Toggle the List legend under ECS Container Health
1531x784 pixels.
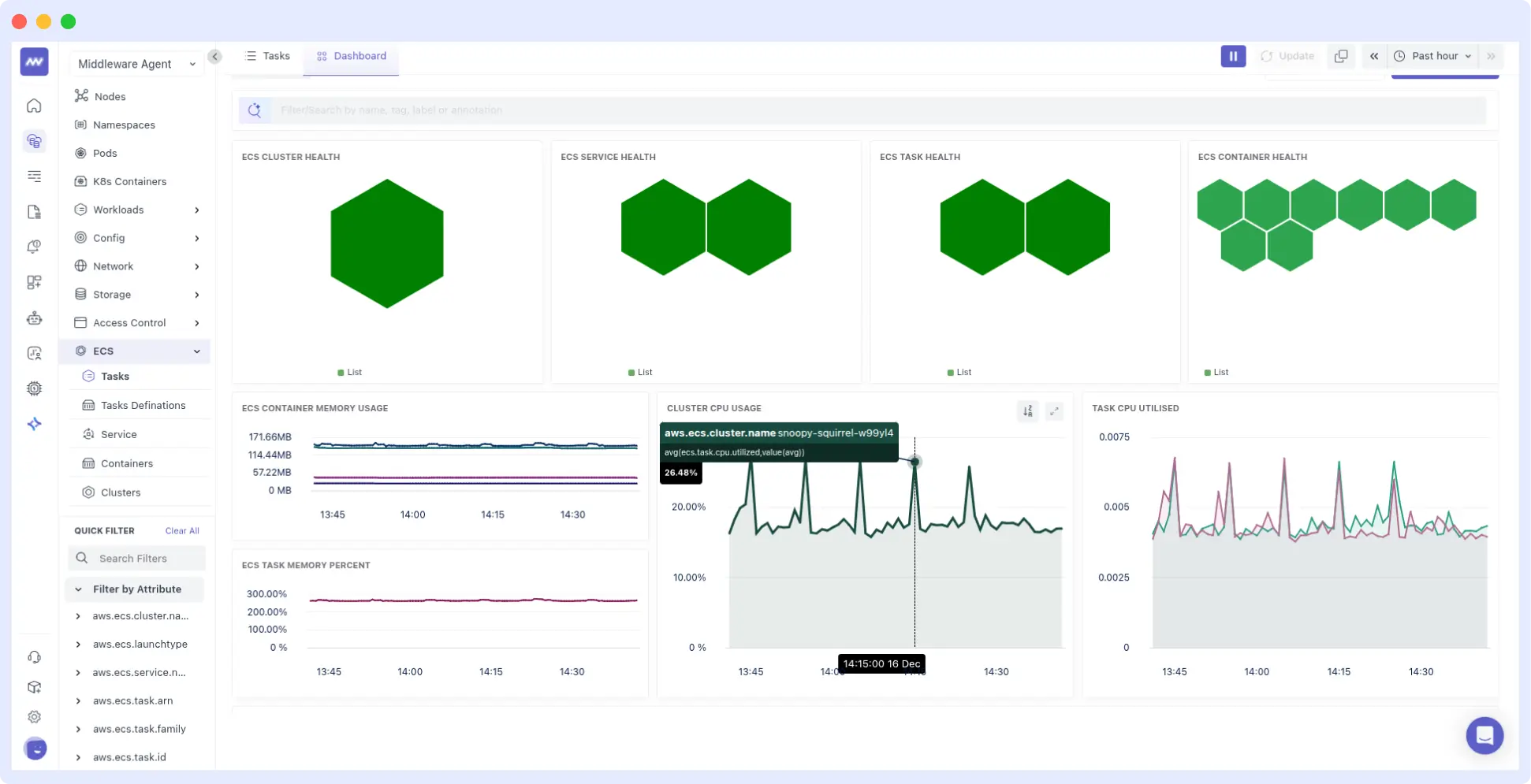click(1215, 372)
